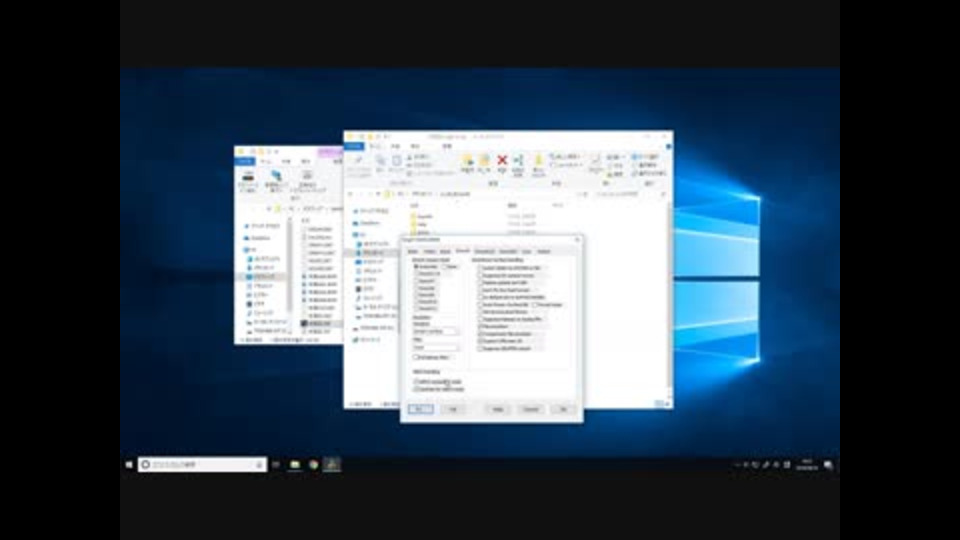Select Quick access in front Explorer navigation pane
960x540 pixels.
[x=371, y=211]
